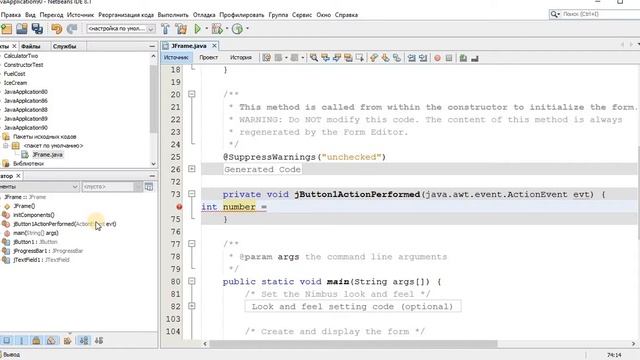Switch to the Файлы tab
This screenshot has width=640, height=360.
[x=30, y=46]
